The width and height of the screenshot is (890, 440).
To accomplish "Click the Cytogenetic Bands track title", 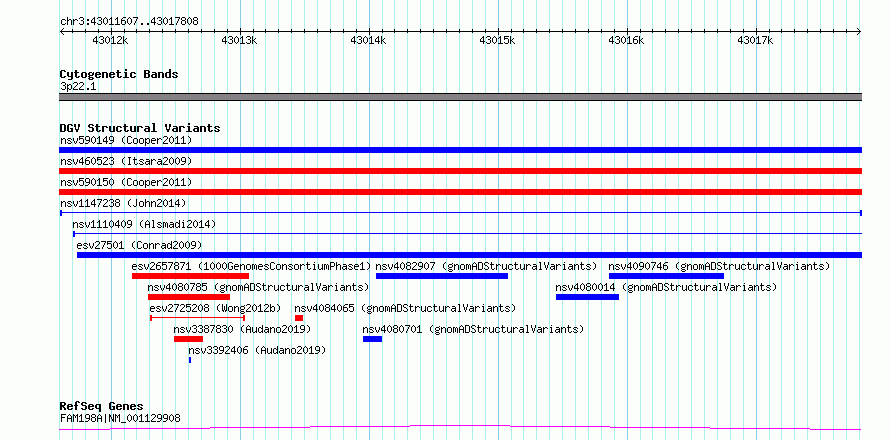I will [x=119, y=74].
